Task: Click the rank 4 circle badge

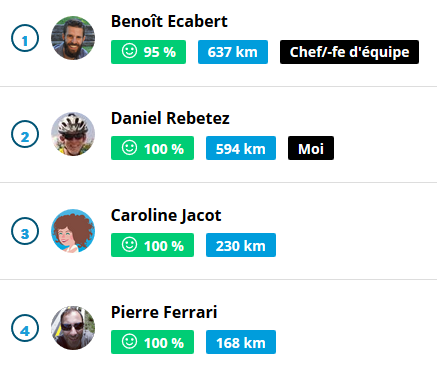Action: click(x=25, y=328)
